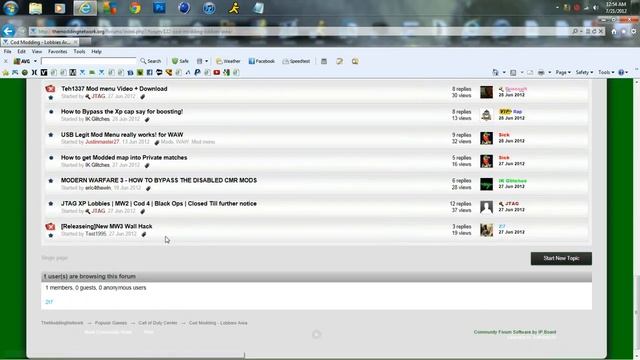Open the Edit menu
The width and height of the screenshot is (640, 360).
click(x=21, y=52)
